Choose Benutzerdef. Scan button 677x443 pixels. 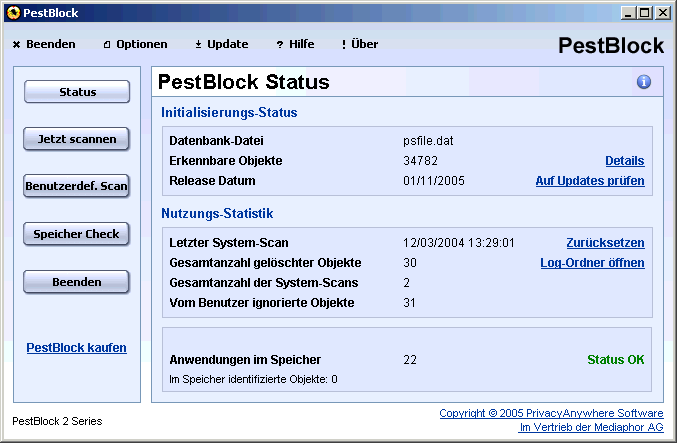coord(76,186)
